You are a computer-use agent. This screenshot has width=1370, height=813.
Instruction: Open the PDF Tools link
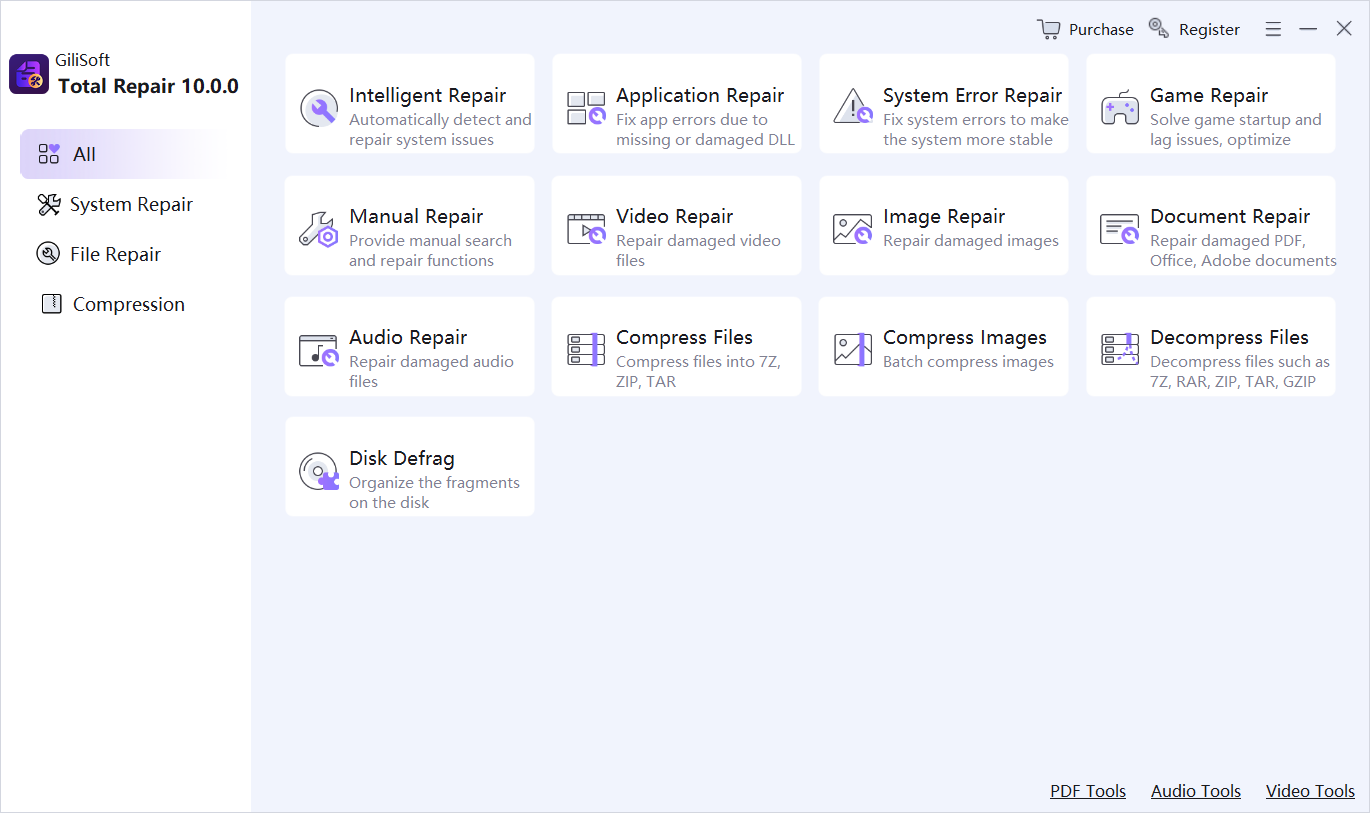click(1088, 791)
